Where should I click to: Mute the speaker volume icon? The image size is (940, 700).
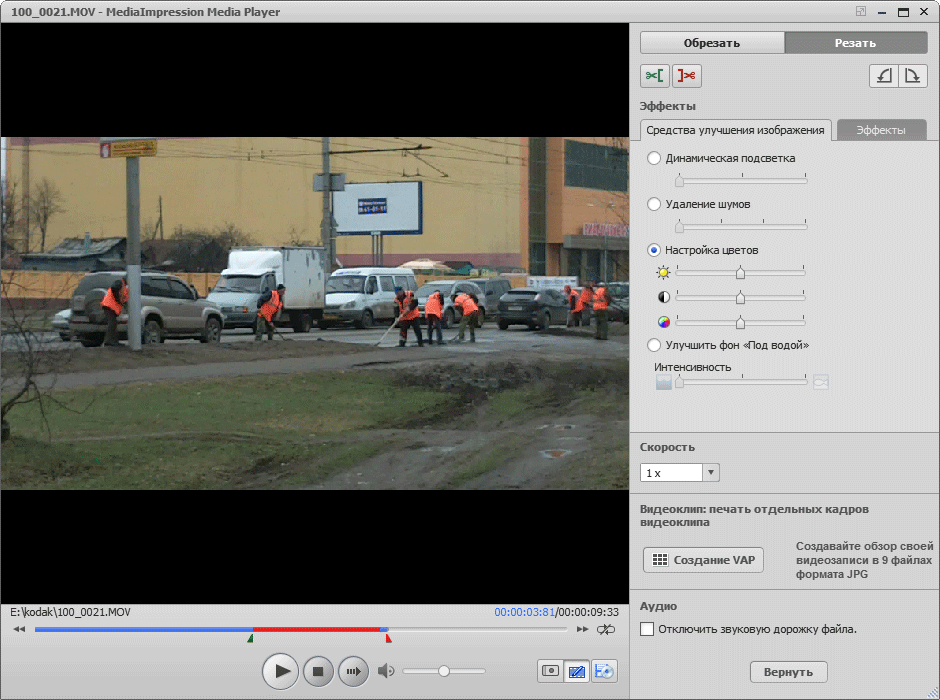point(385,671)
